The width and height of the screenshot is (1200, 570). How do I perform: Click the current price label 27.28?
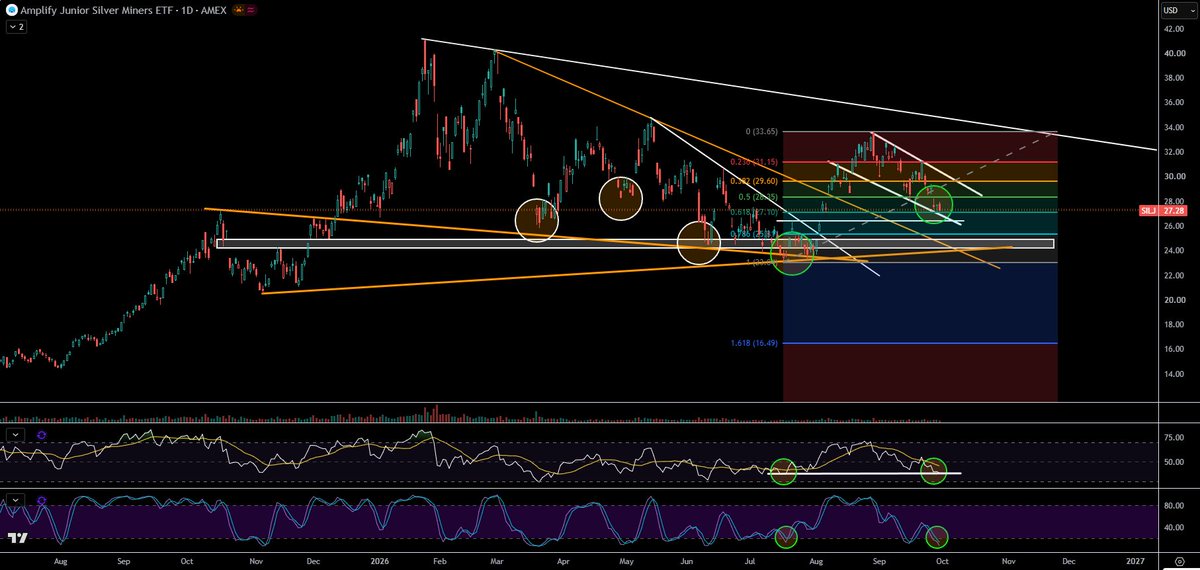1172,211
